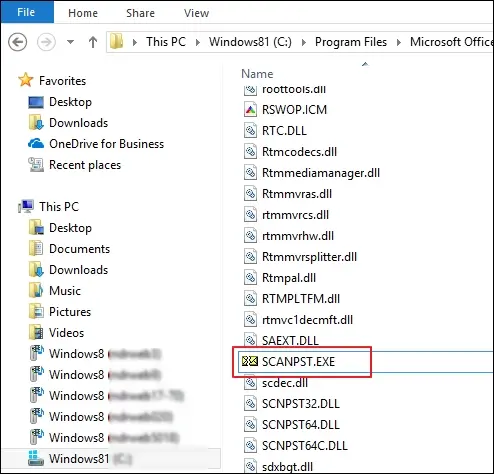Screen dimensions: 494x474
Task: Open the Videos folder
Action: (x=66, y=333)
